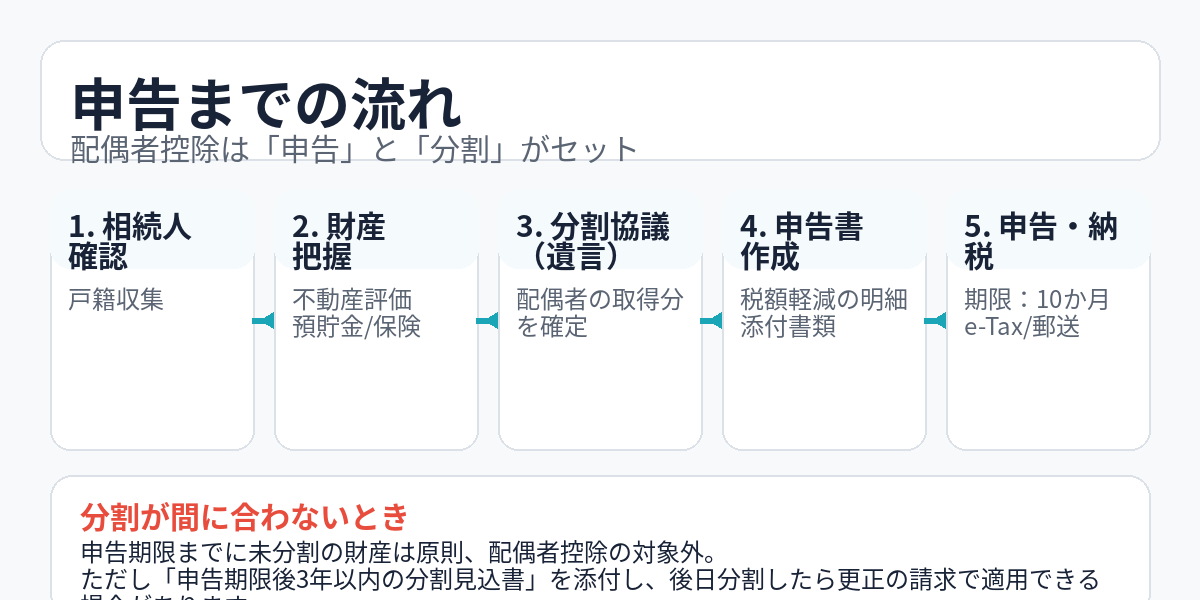Click the 期限：10か月 deadline text
The width and height of the screenshot is (1200, 600).
[x=1037, y=300]
